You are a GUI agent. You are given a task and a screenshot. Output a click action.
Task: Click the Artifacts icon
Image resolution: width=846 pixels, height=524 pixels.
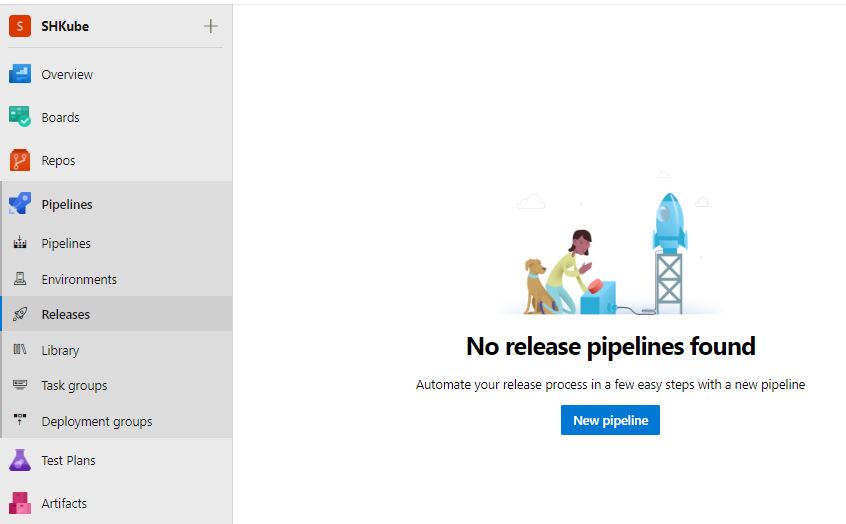point(19,503)
